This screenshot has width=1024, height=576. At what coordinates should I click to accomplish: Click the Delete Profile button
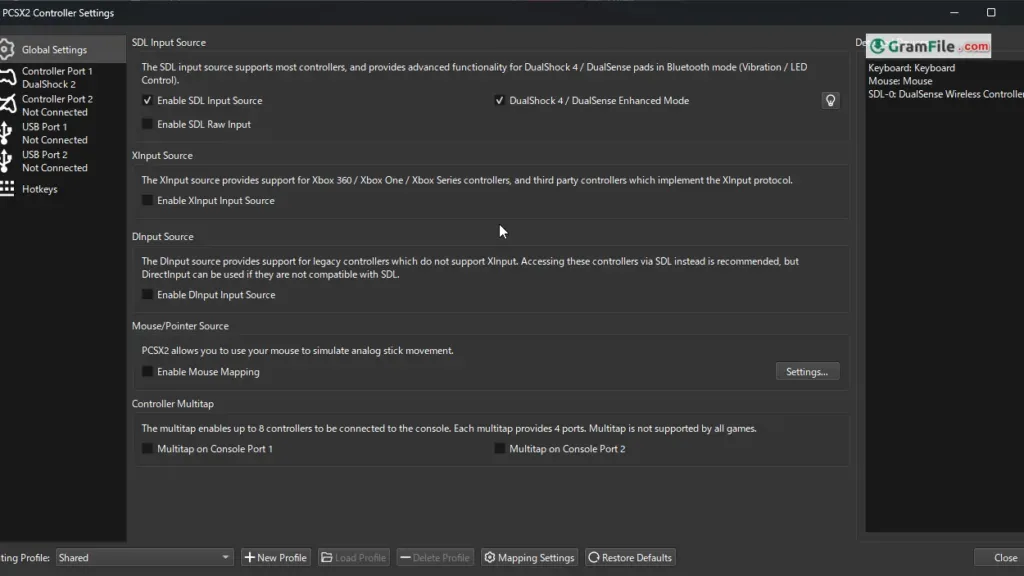click(435, 558)
